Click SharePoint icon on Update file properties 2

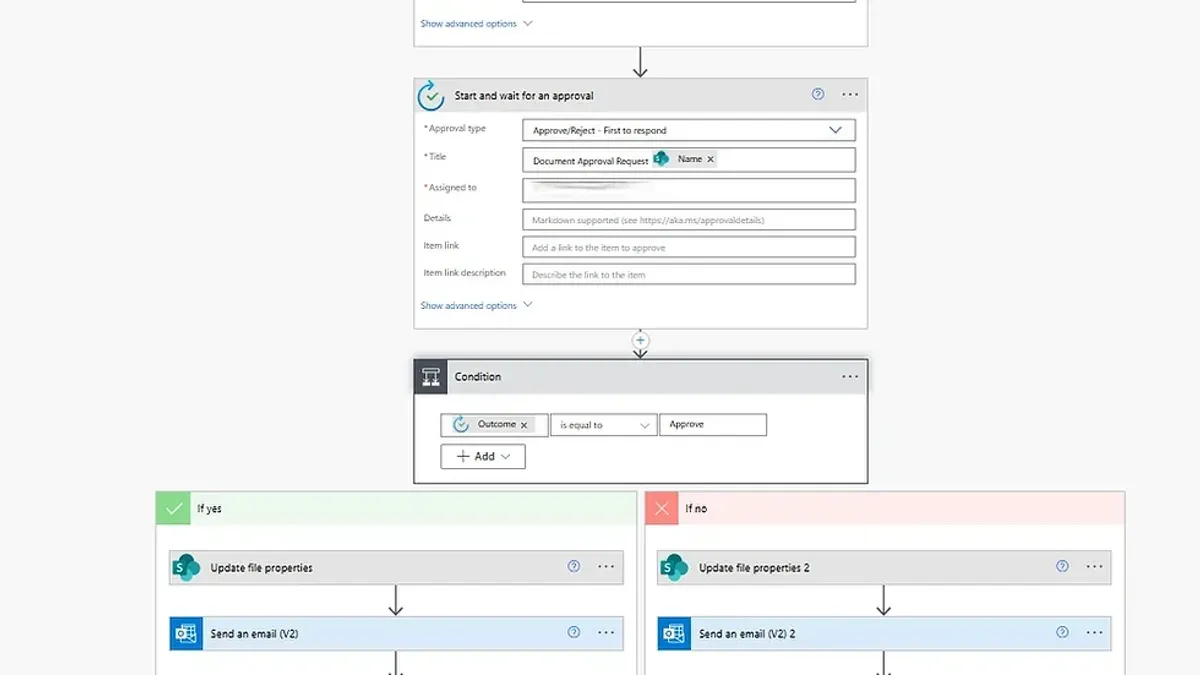click(674, 567)
